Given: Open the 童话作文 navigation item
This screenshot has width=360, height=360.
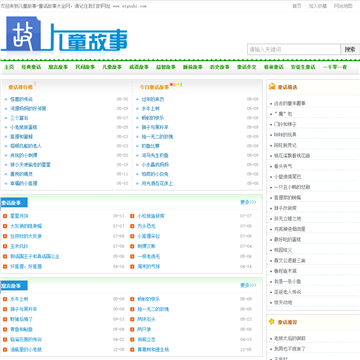Looking at the screenshot, I should [x=247, y=67].
